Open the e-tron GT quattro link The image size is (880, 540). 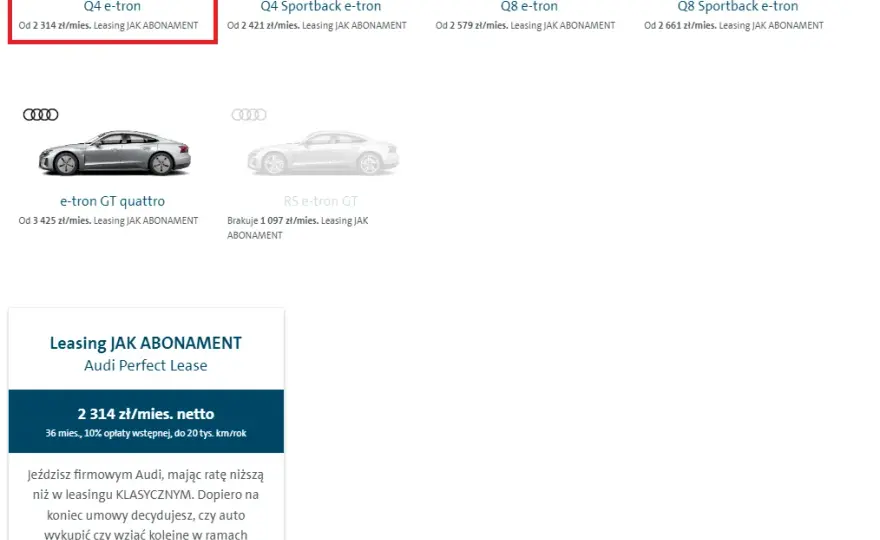[x=112, y=201]
